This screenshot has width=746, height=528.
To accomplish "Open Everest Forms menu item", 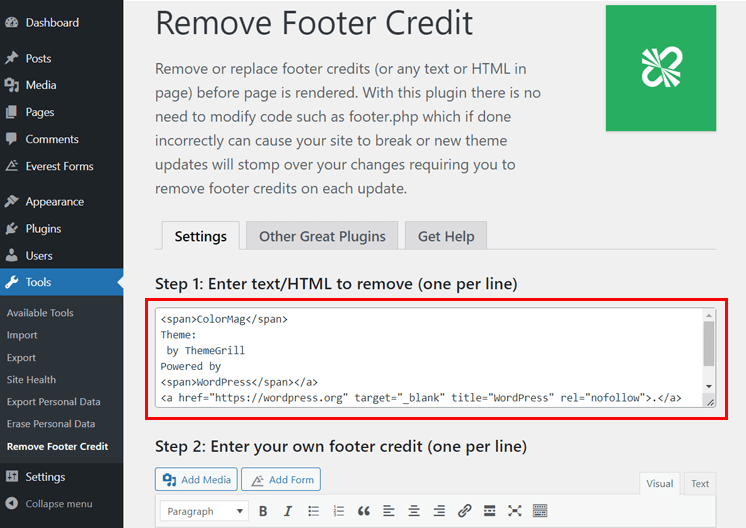I will pos(61,166).
